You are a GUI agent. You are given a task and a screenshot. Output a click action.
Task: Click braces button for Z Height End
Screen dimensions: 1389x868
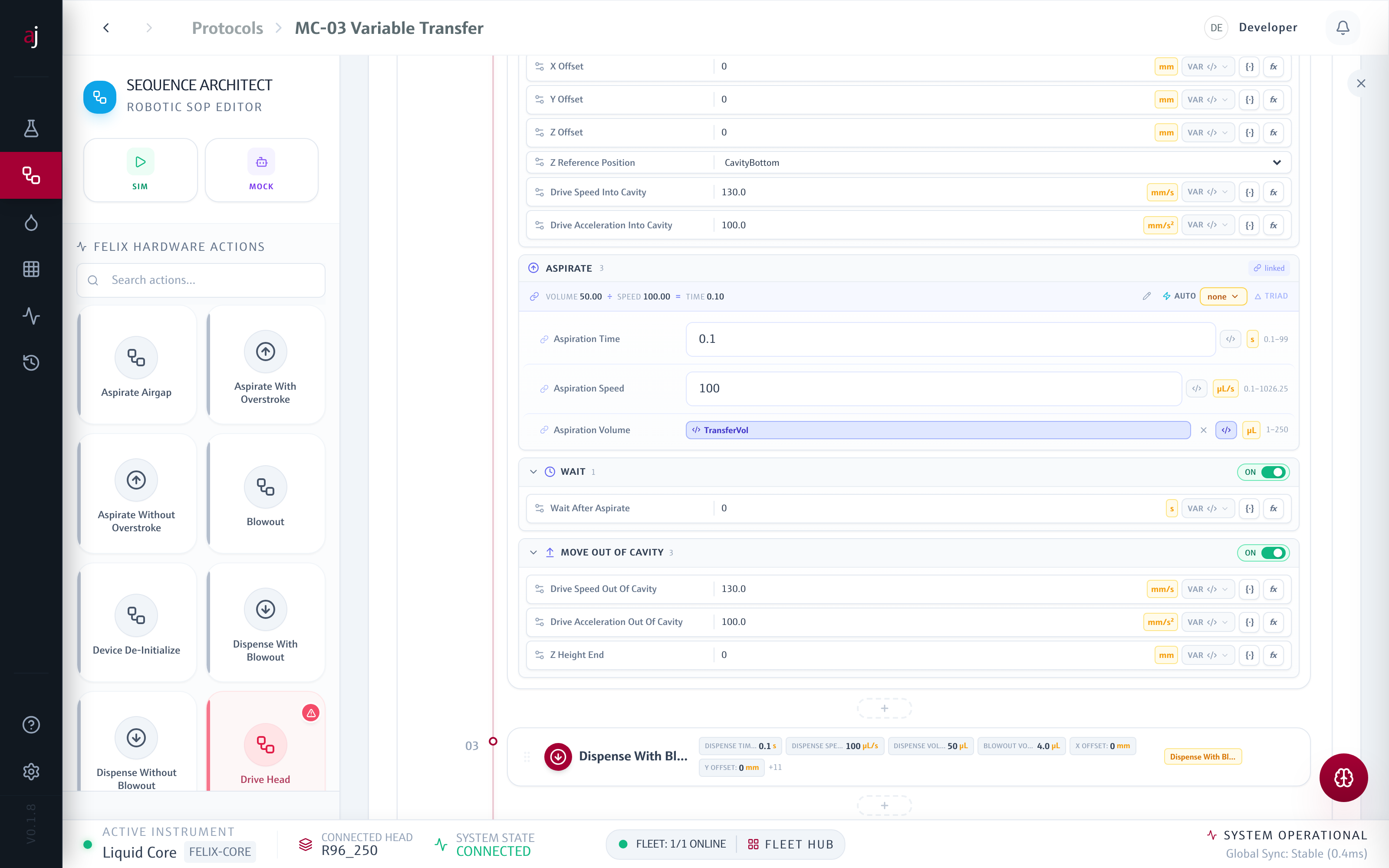pos(1250,655)
